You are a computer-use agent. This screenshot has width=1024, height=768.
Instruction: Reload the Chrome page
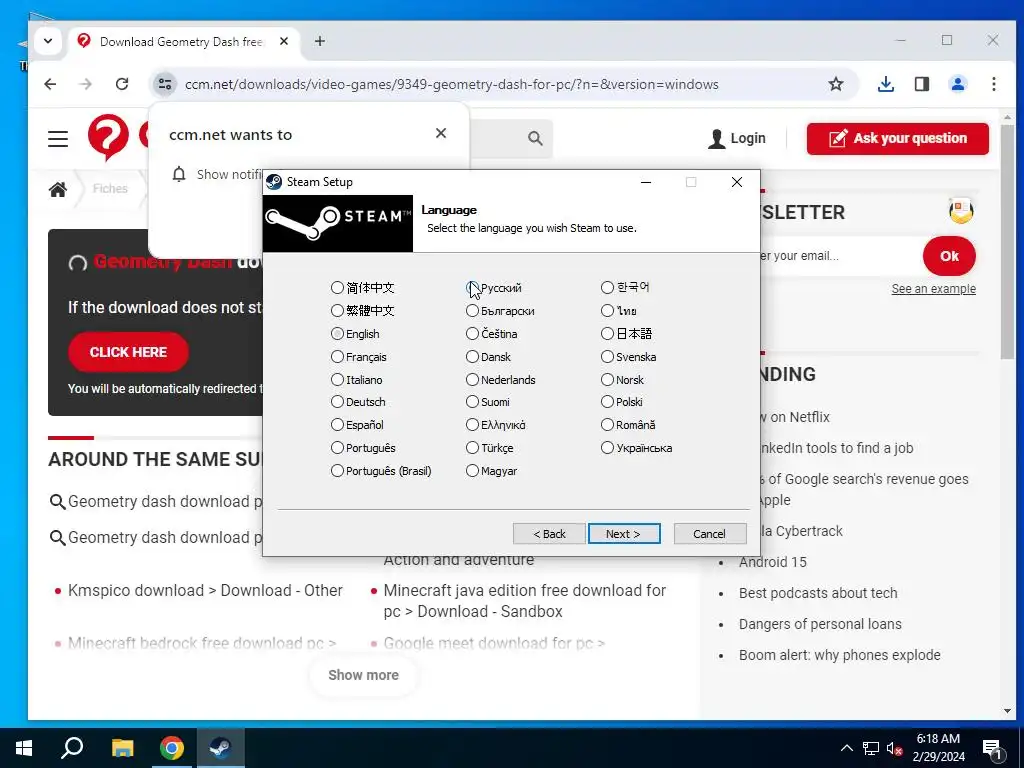tap(121, 84)
